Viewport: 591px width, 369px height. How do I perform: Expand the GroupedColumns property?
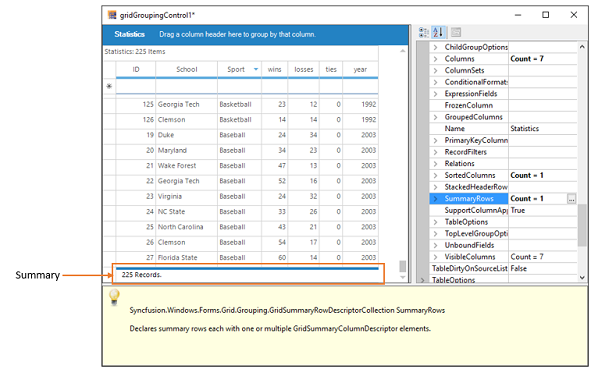(x=435, y=117)
